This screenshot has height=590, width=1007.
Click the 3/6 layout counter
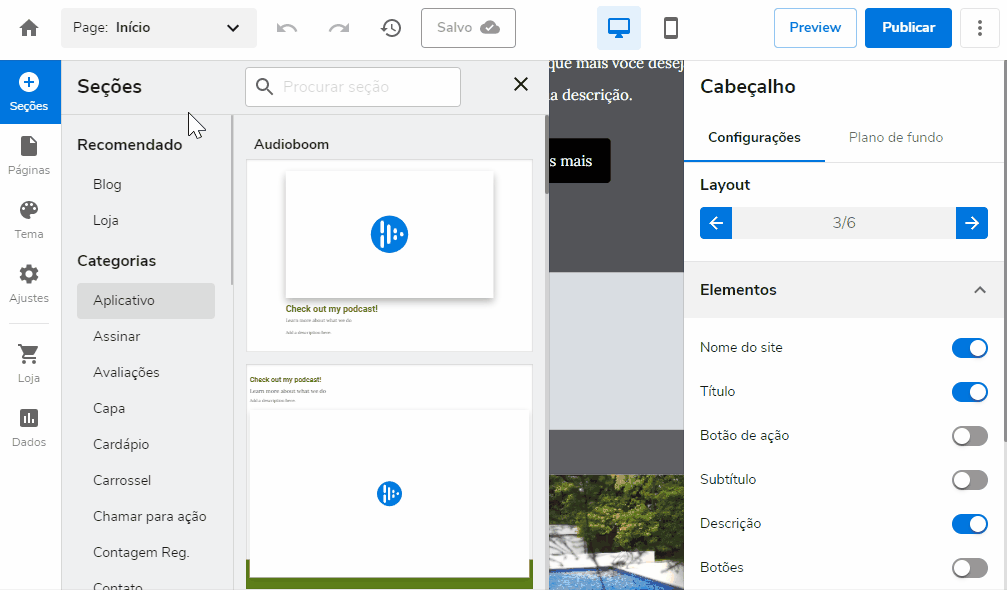pyautogui.click(x=844, y=223)
